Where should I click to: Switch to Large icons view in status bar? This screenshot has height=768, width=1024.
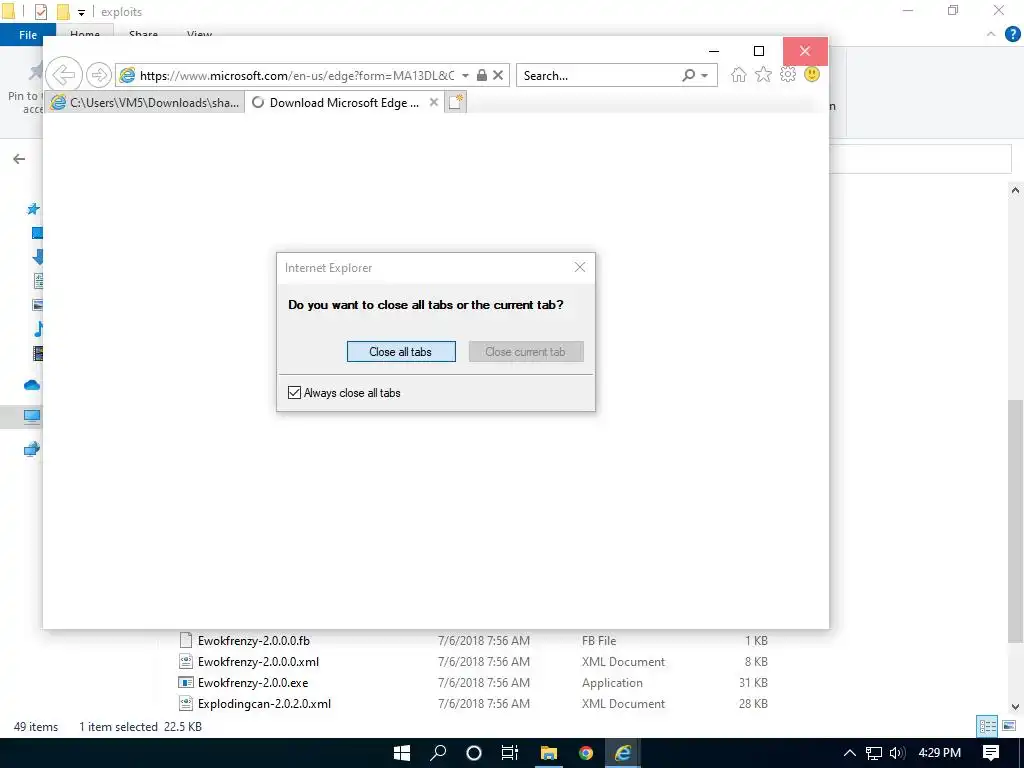point(1009,726)
